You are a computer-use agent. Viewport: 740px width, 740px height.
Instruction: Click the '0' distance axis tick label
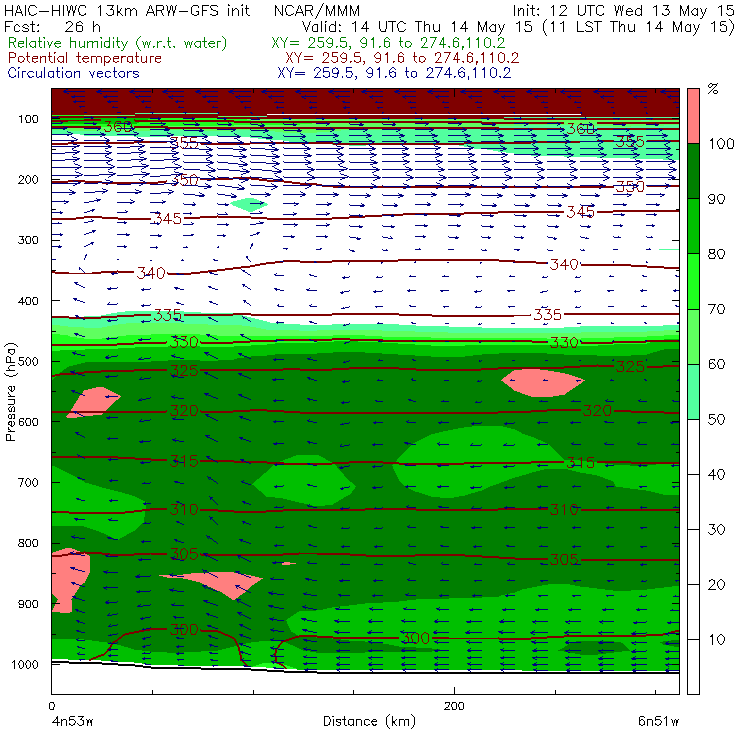tap(52, 706)
